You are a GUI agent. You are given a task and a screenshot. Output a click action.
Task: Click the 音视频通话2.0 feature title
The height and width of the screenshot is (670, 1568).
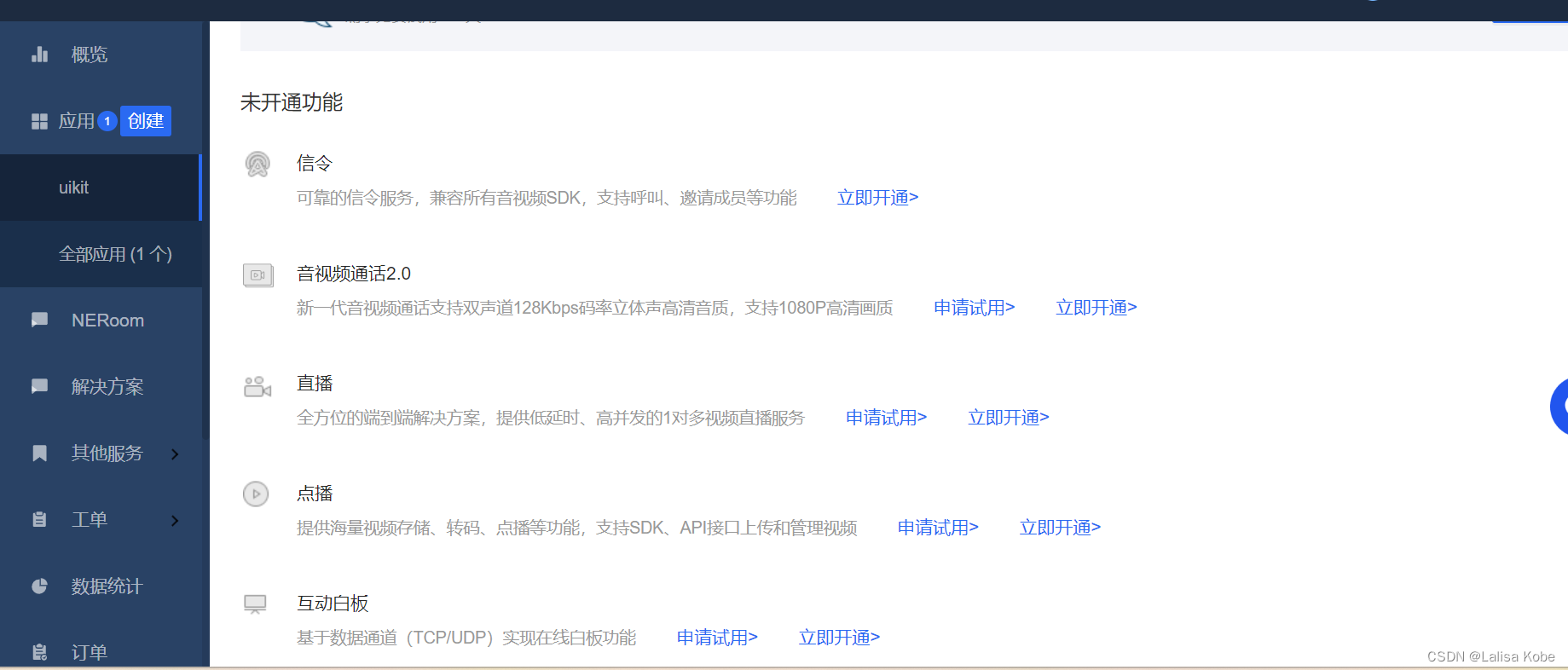pos(354,274)
